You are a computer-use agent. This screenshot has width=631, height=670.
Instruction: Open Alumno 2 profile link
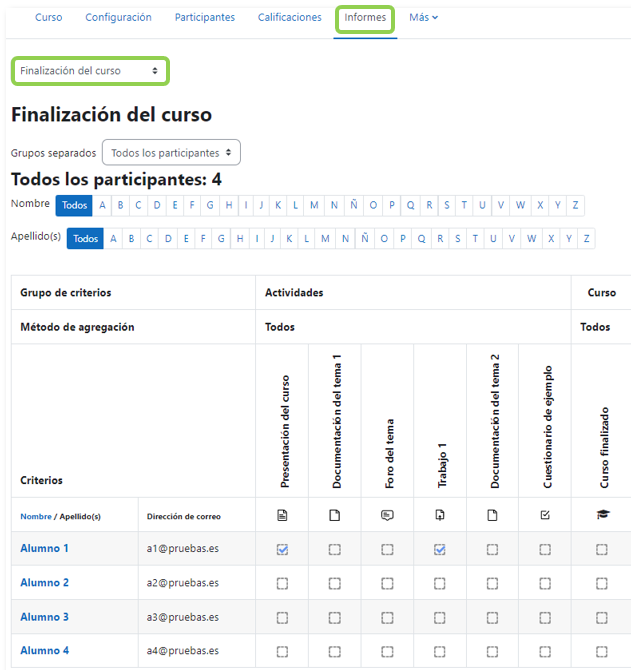click(44, 582)
